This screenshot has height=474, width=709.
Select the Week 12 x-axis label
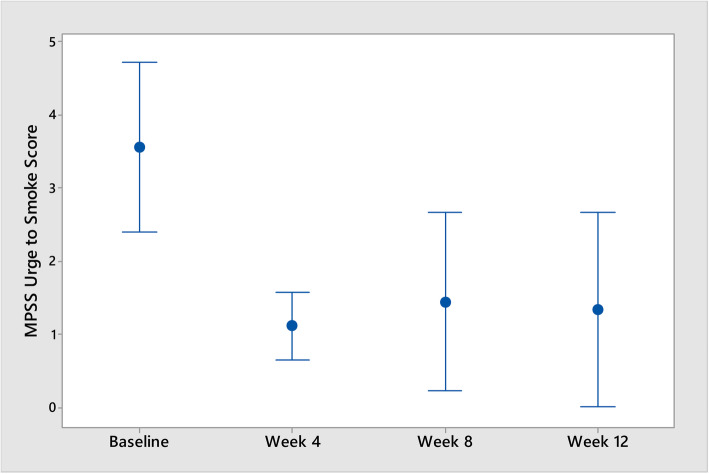pyautogui.click(x=598, y=440)
